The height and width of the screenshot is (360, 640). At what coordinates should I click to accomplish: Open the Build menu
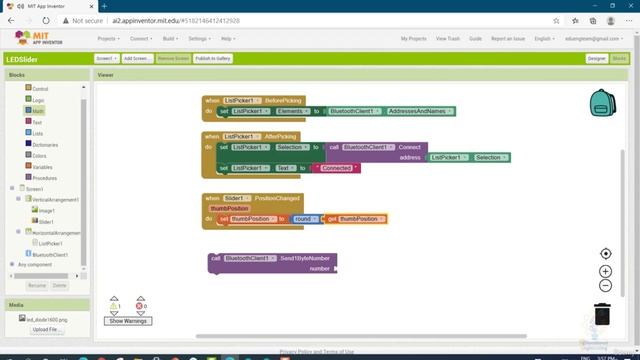[170, 38]
